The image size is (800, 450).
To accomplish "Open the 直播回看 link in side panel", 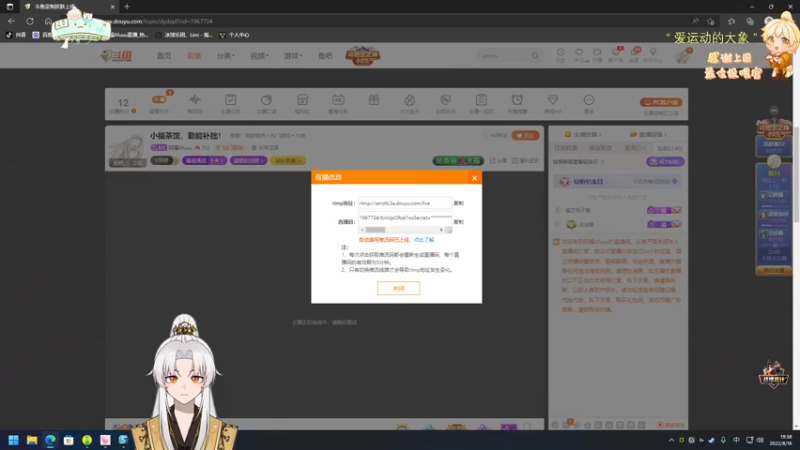I will (x=648, y=134).
